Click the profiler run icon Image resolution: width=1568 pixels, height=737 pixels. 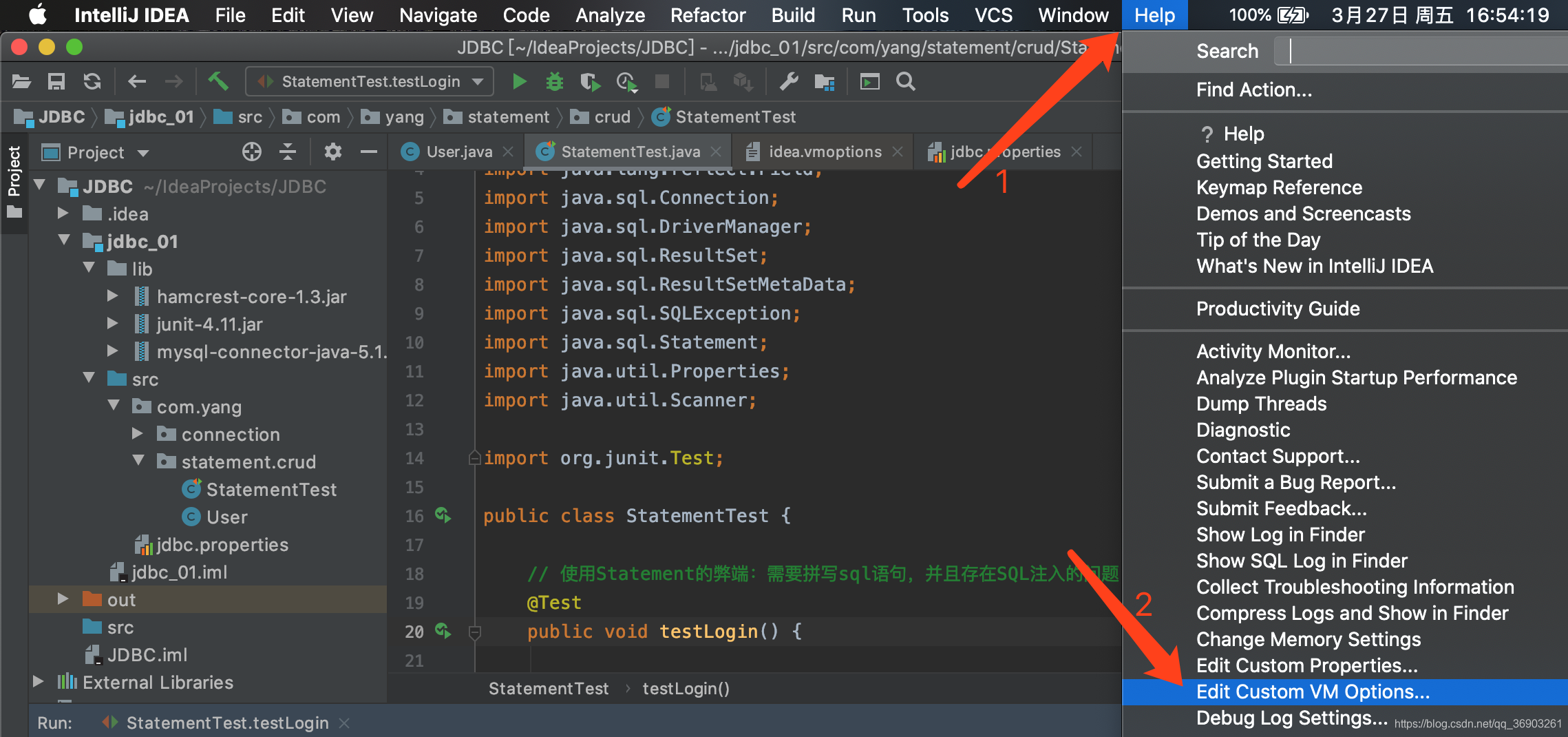pyautogui.click(x=626, y=82)
